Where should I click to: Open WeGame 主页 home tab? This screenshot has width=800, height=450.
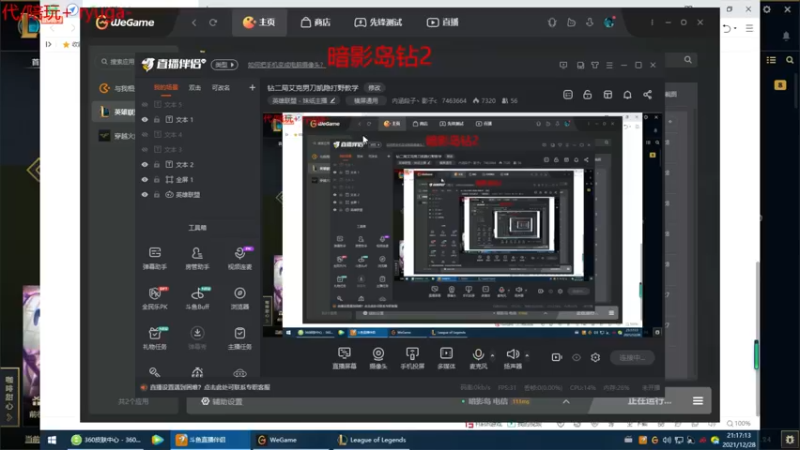[x=259, y=22]
